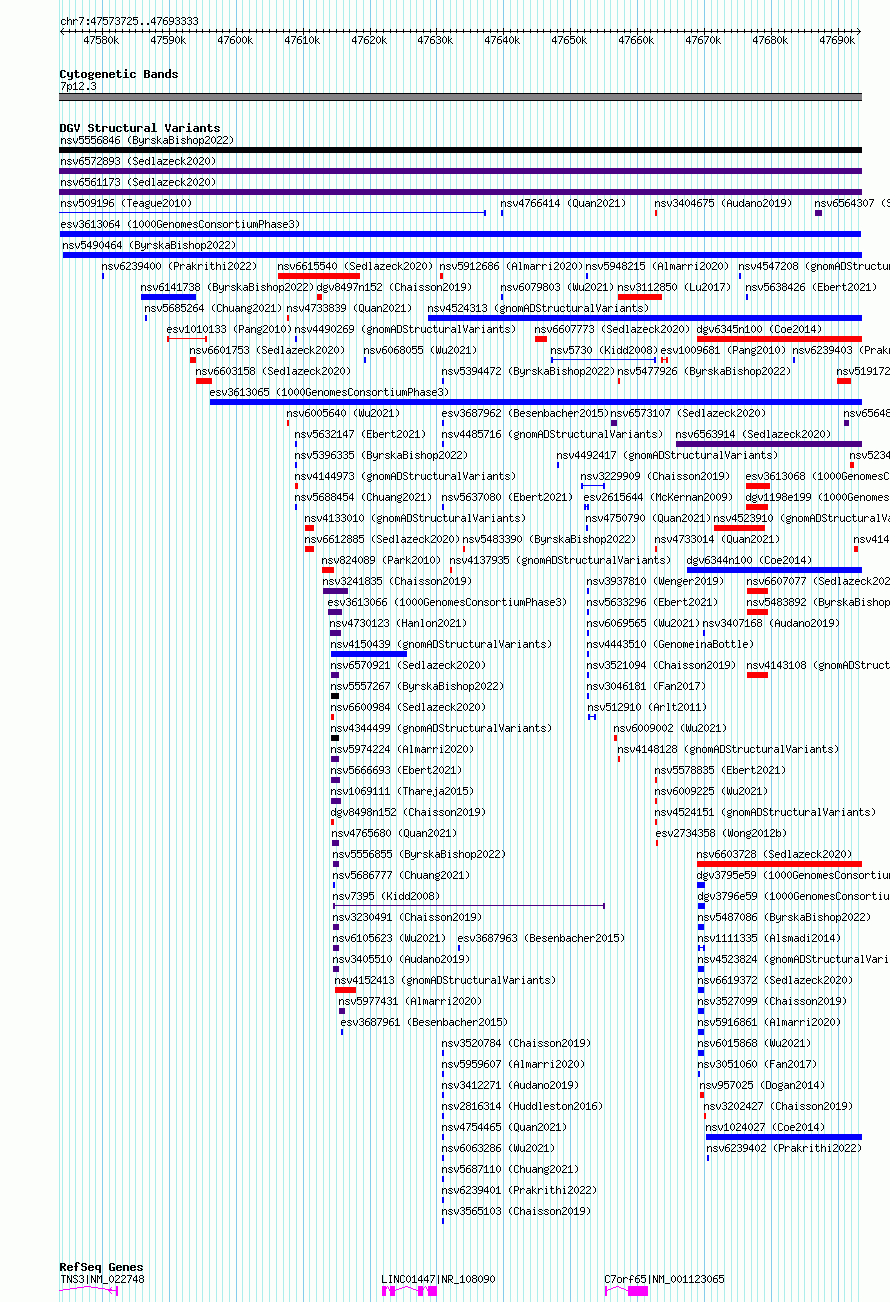Open variant nsv6572893 (Sedlazeck2020)
The height and width of the screenshot is (1302, 890).
click(138, 161)
